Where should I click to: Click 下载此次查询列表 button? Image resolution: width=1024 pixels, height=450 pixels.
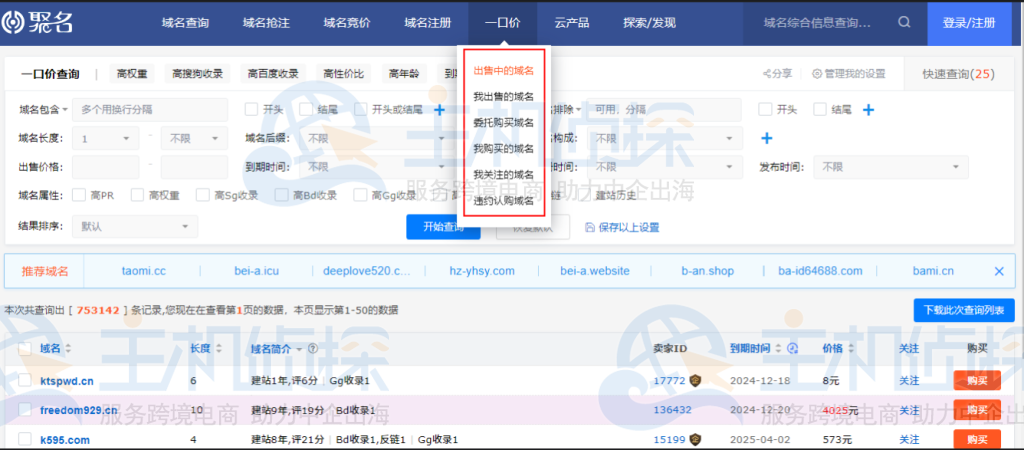[964, 310]
